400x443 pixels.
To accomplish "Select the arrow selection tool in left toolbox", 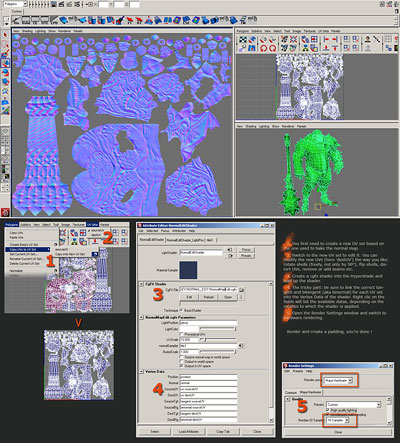I will pyautogui.click(x=5, y=35).
